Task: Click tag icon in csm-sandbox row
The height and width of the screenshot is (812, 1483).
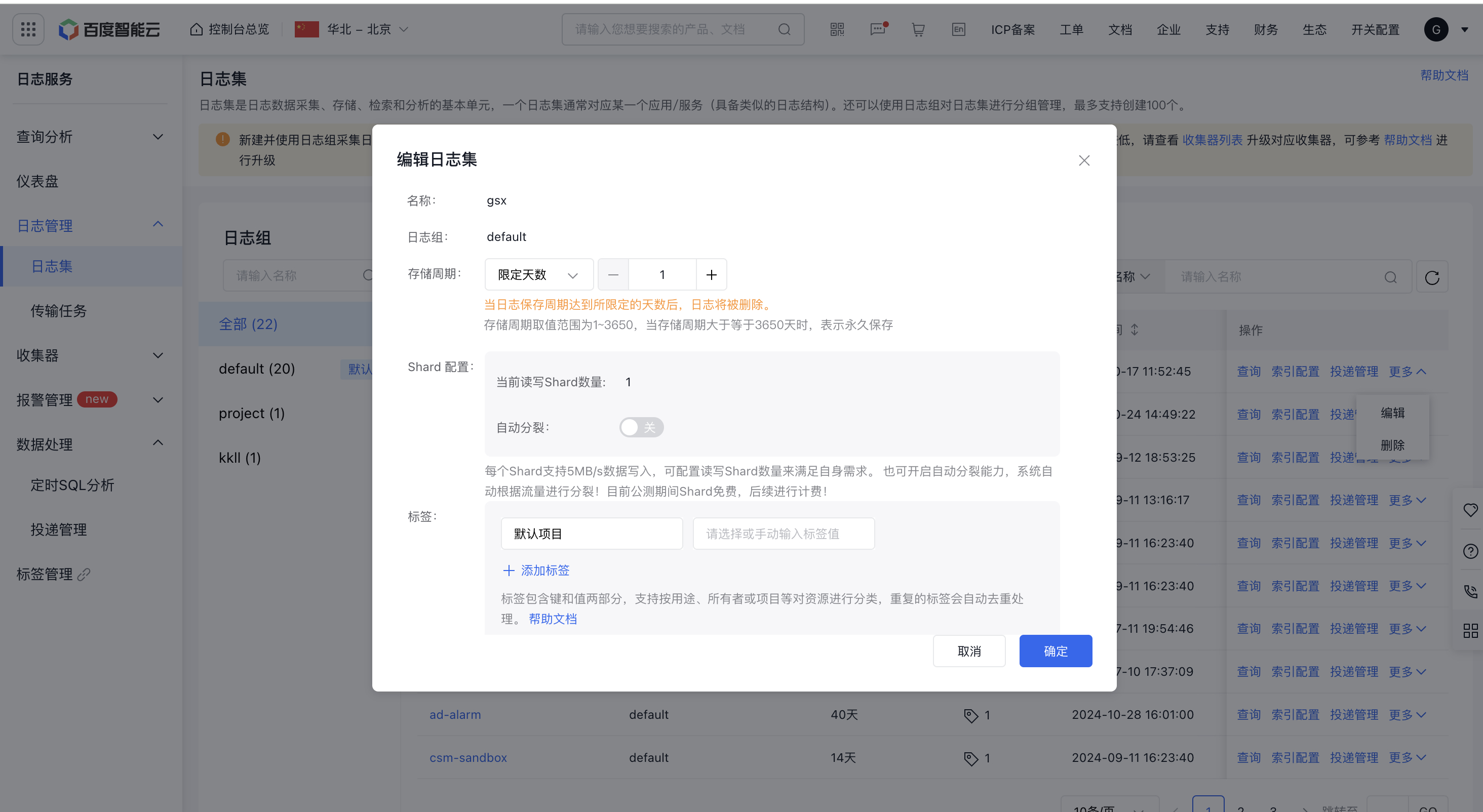Action: point(970,758)
